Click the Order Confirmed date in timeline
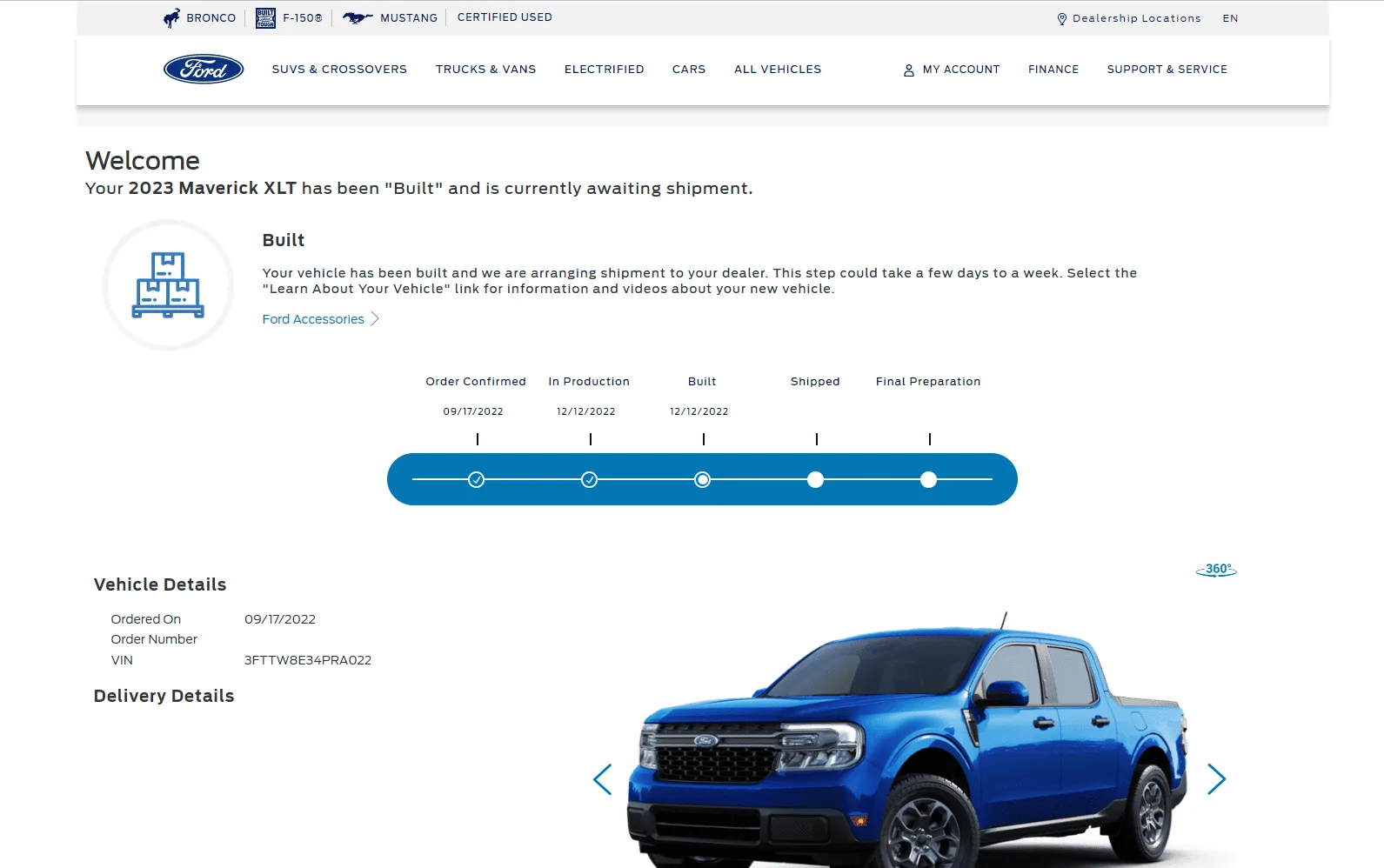The height and width of the screenshot is (868, 1384). 473,411
